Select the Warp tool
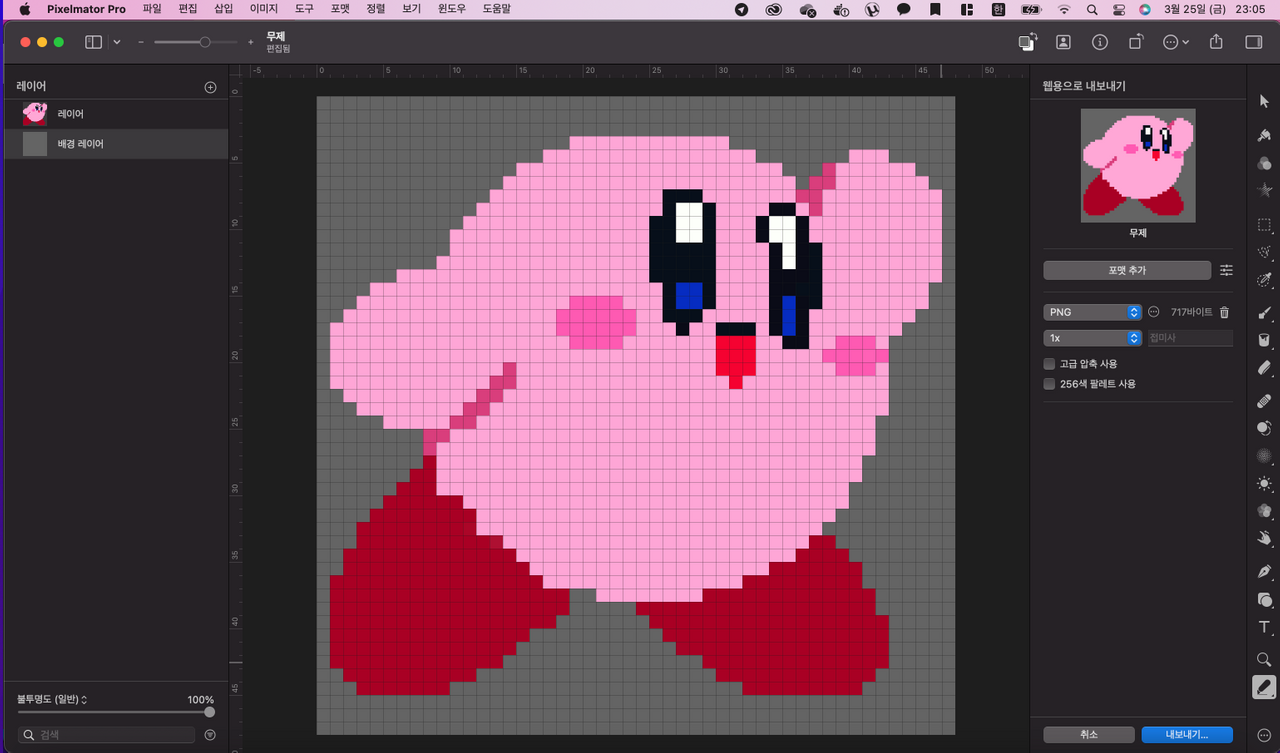The height and width of the screenshot is (753, 1280). 1264,537
